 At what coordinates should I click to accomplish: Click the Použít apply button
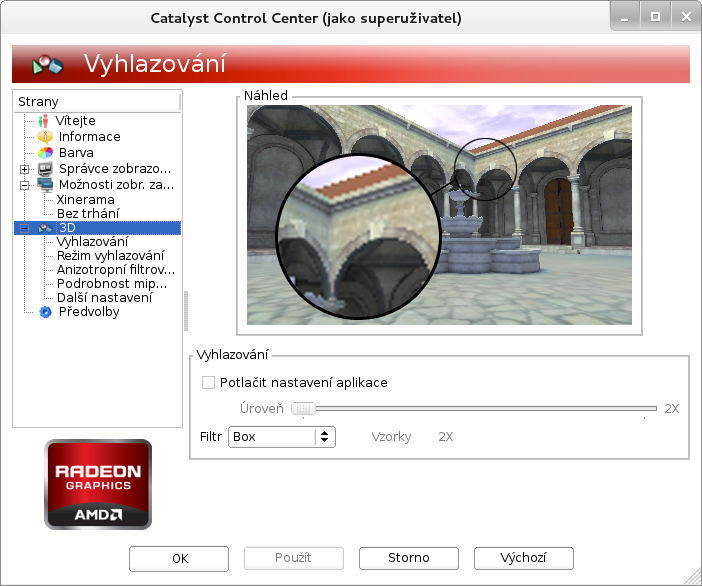click(294, 558)
